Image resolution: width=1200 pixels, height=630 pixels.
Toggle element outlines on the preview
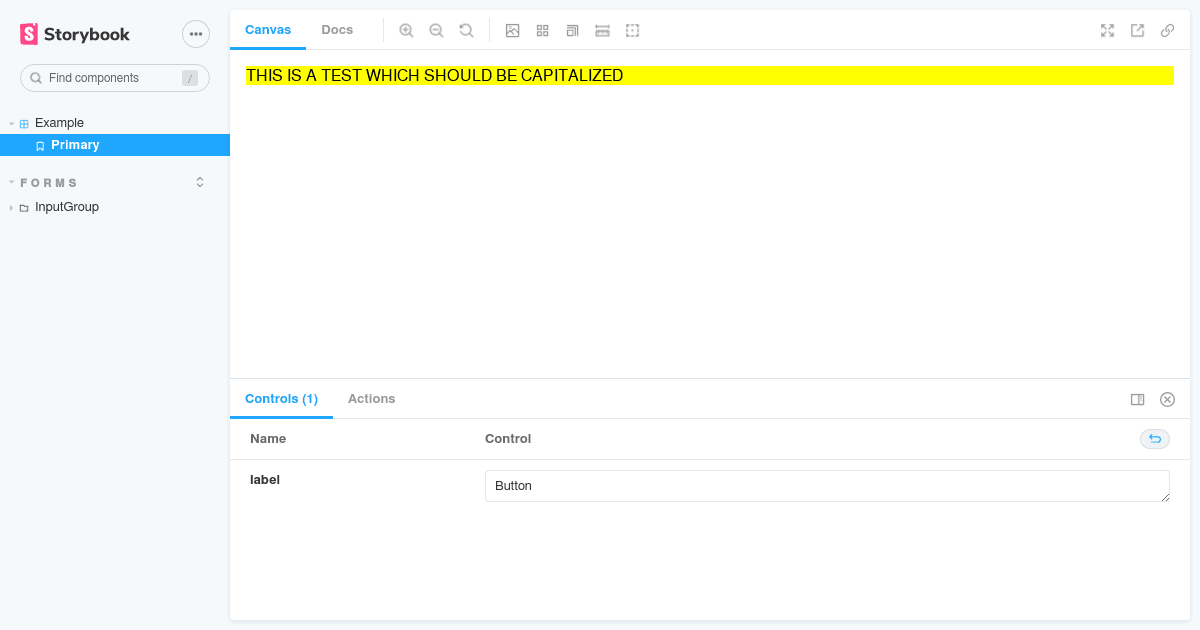click(x=632, y=30)
